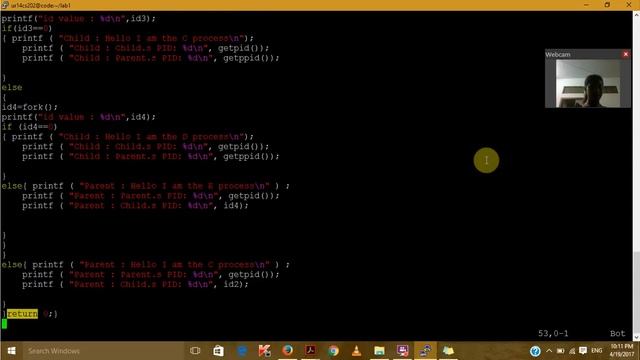This screenshot has width=640, height=360.
Task: Open the network tray icon
Action: tap(572, 351)
